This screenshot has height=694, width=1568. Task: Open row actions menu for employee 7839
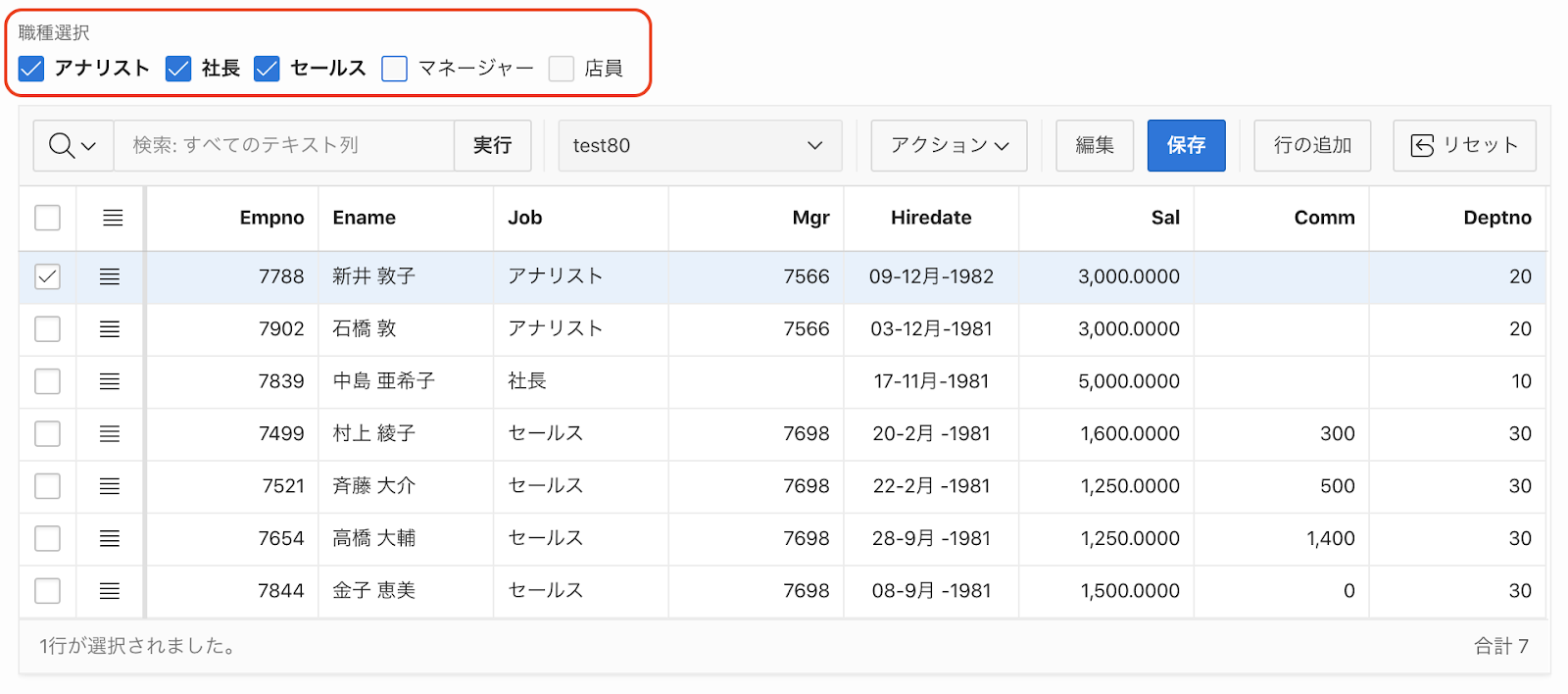(x=110, y=381)
